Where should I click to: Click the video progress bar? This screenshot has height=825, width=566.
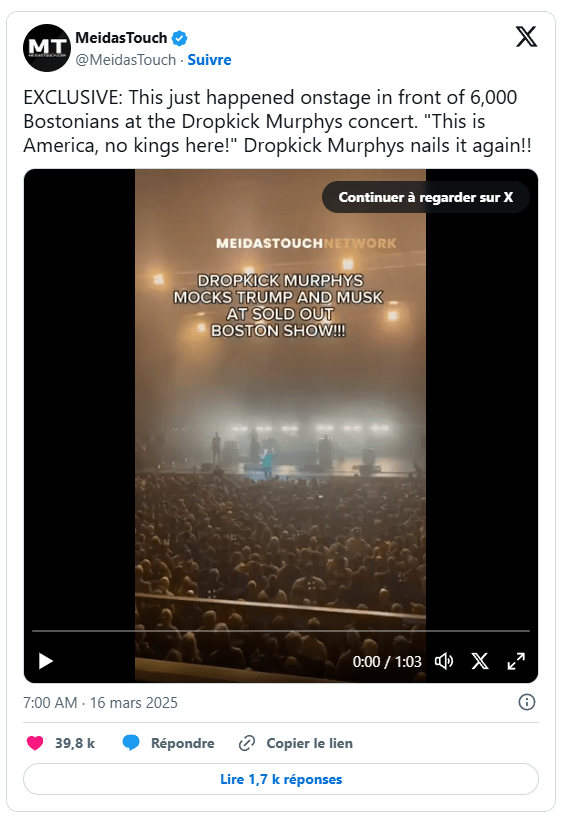tap(281, 630)
